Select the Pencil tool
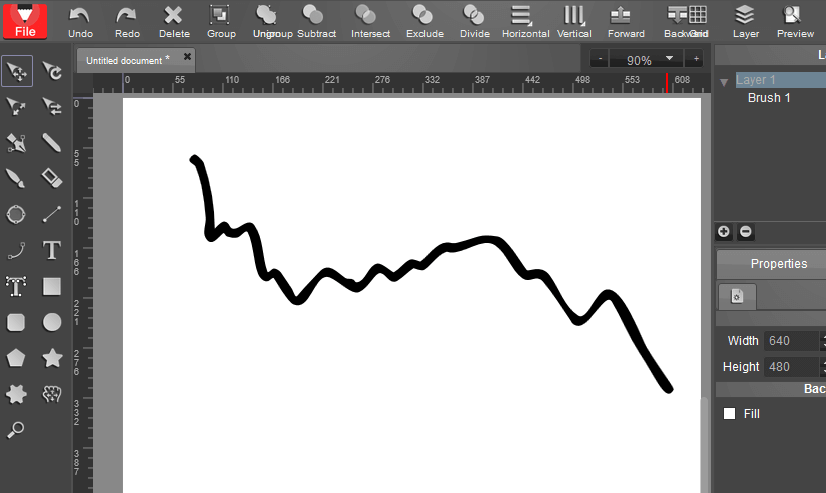Screen dimensions: 826x493 [52, 143]
